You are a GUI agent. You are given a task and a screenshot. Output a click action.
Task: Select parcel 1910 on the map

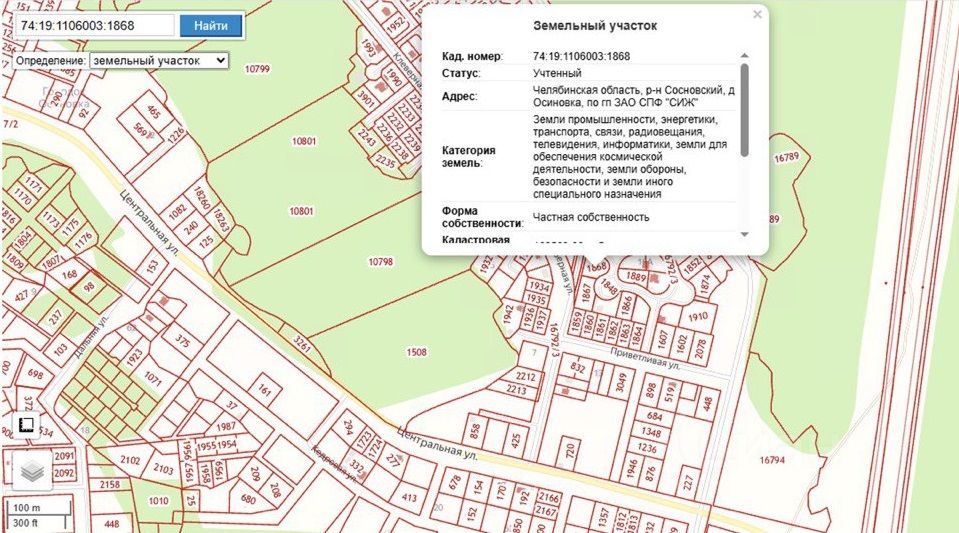pos(697,317)
